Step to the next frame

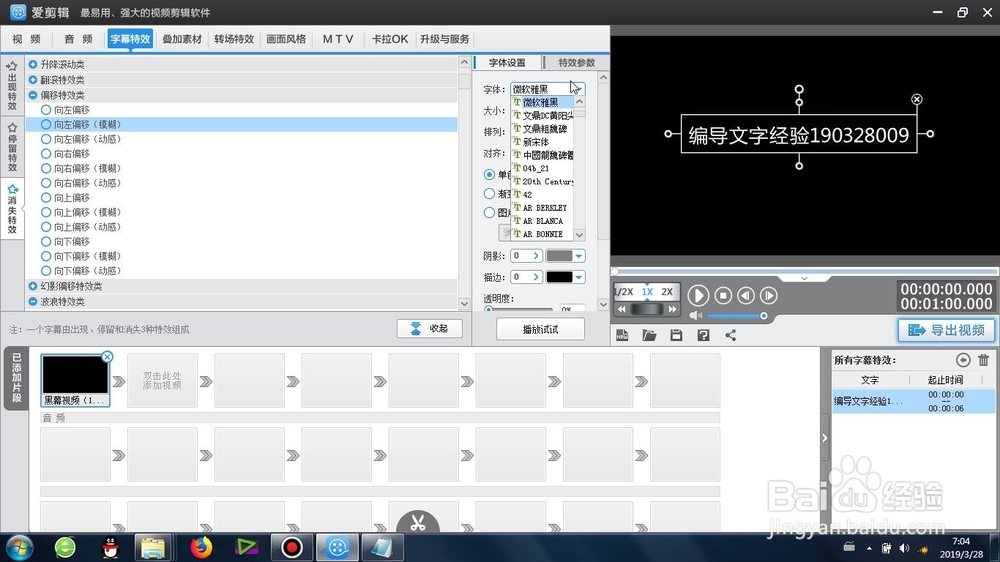(768, 295)
